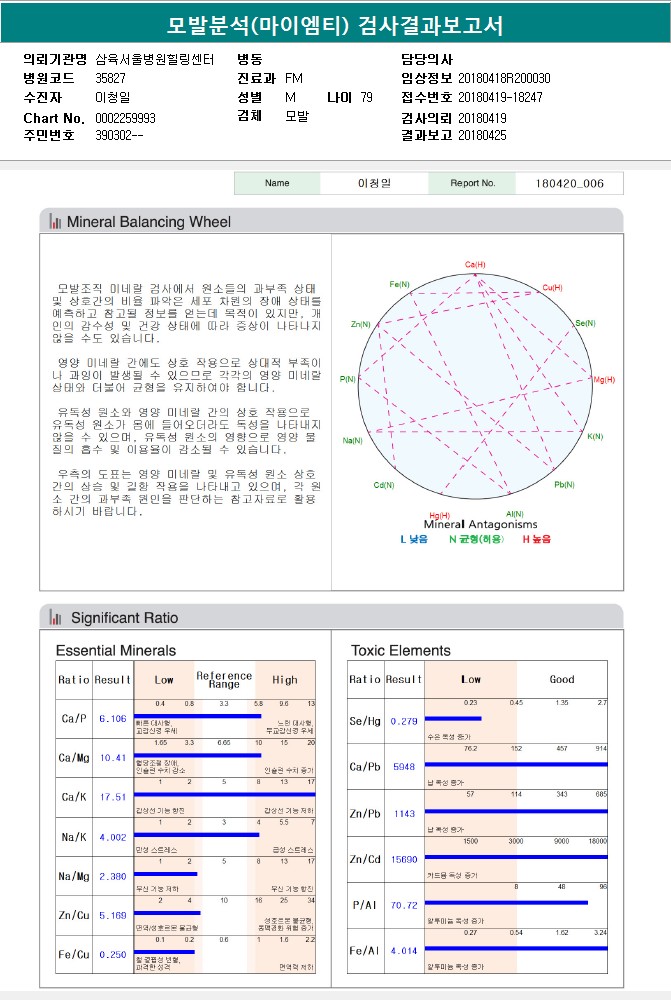
Task: Click the red legend entry H 높음
Action: click(536, 540)
